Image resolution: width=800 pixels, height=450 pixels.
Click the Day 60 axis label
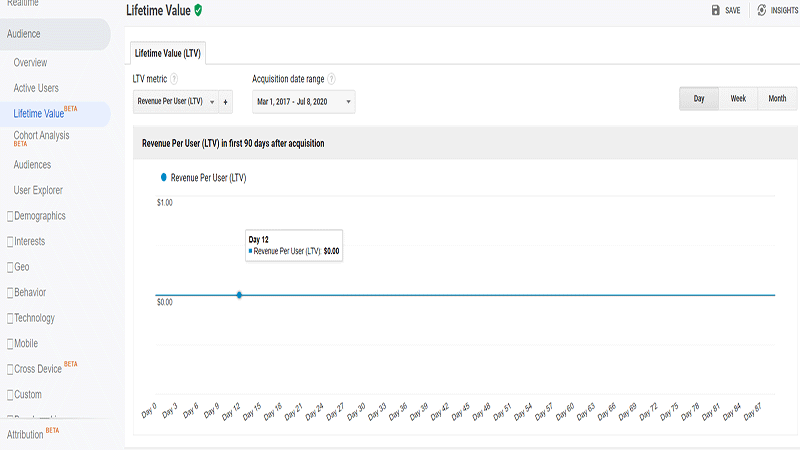coord(565,412)
